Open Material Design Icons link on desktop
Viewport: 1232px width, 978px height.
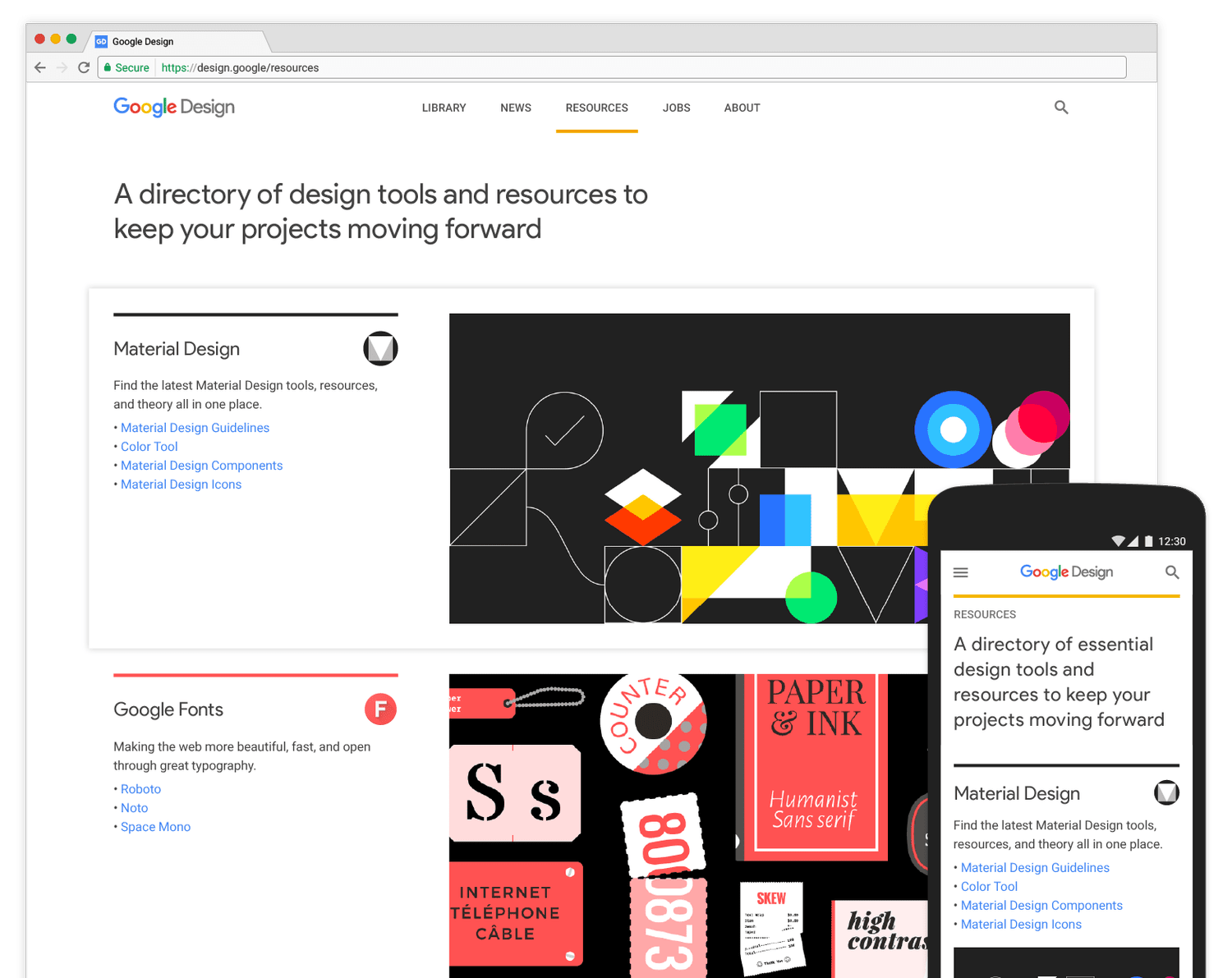[181, 484]
